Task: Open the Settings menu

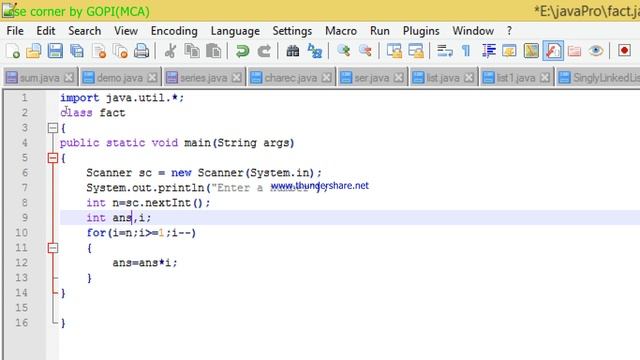Action: point(292,31)
